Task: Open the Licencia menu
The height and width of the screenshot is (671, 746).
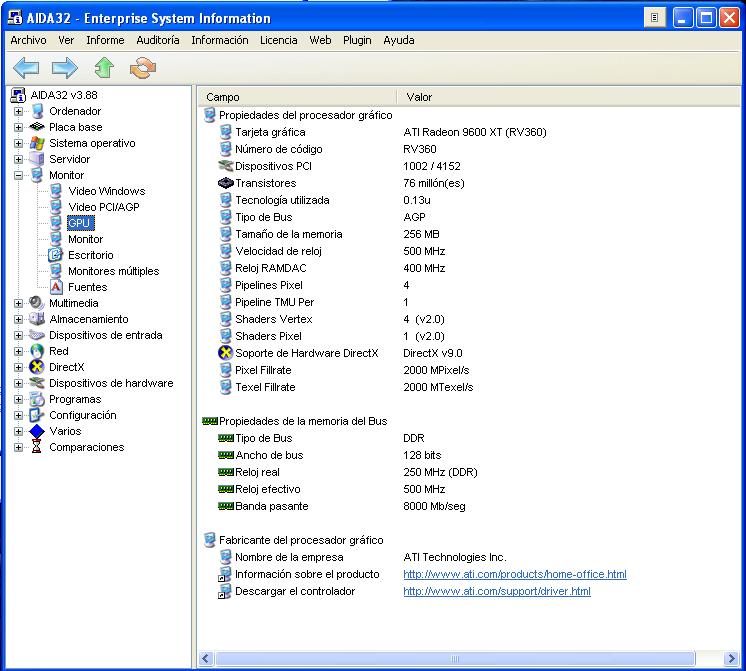Action: coord(279,40)
